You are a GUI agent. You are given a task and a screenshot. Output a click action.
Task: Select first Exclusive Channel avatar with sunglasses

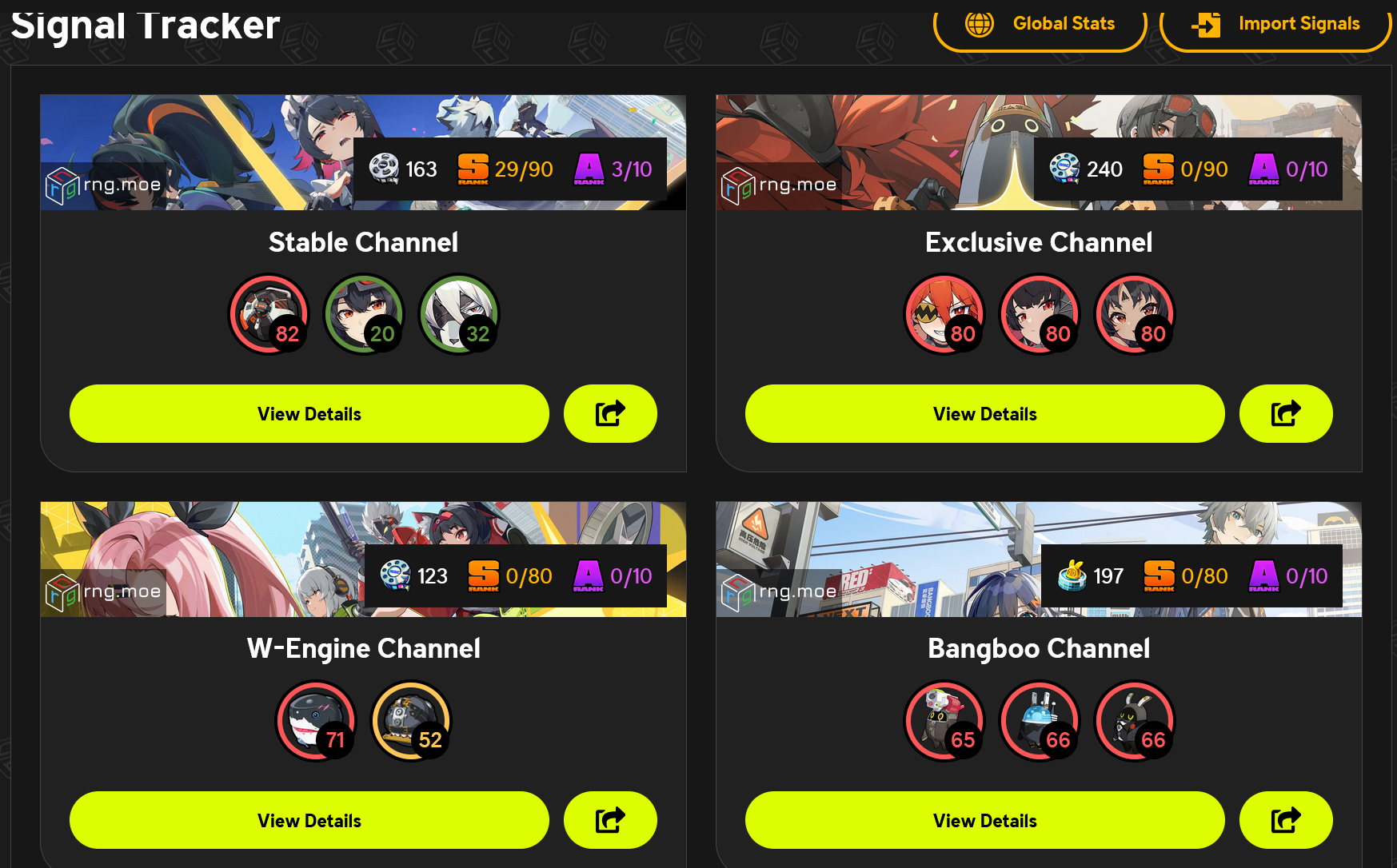[x=944, y=314]
